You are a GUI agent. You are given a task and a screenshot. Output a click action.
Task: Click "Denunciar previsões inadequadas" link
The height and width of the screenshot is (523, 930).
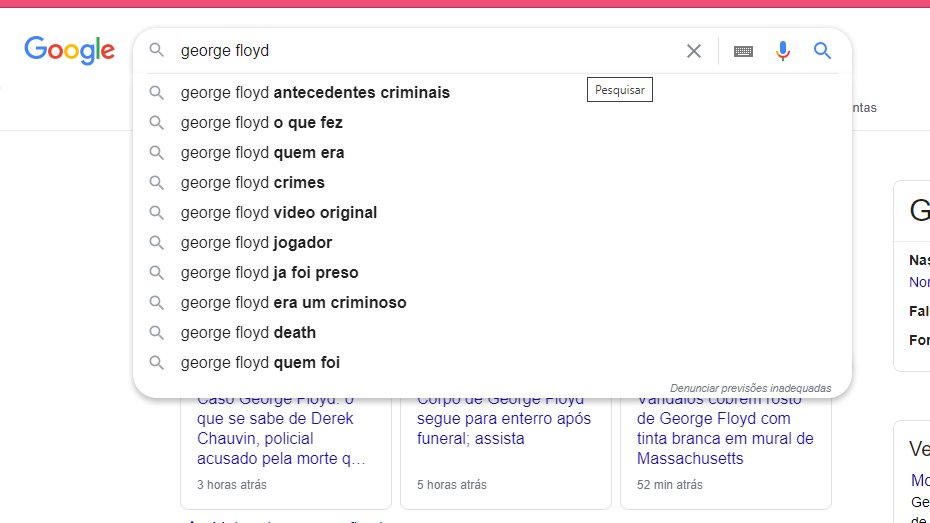pyautogui.click(x=750, y=388)
